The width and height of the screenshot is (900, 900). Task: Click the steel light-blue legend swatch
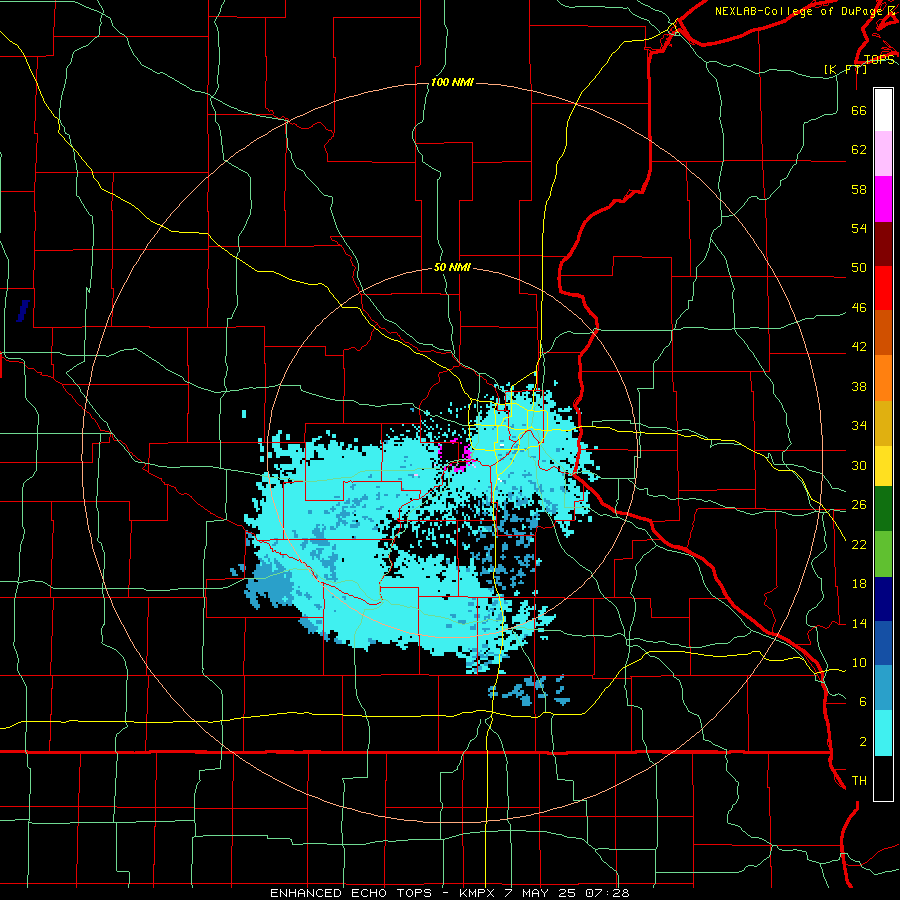(x=883, y=688)
